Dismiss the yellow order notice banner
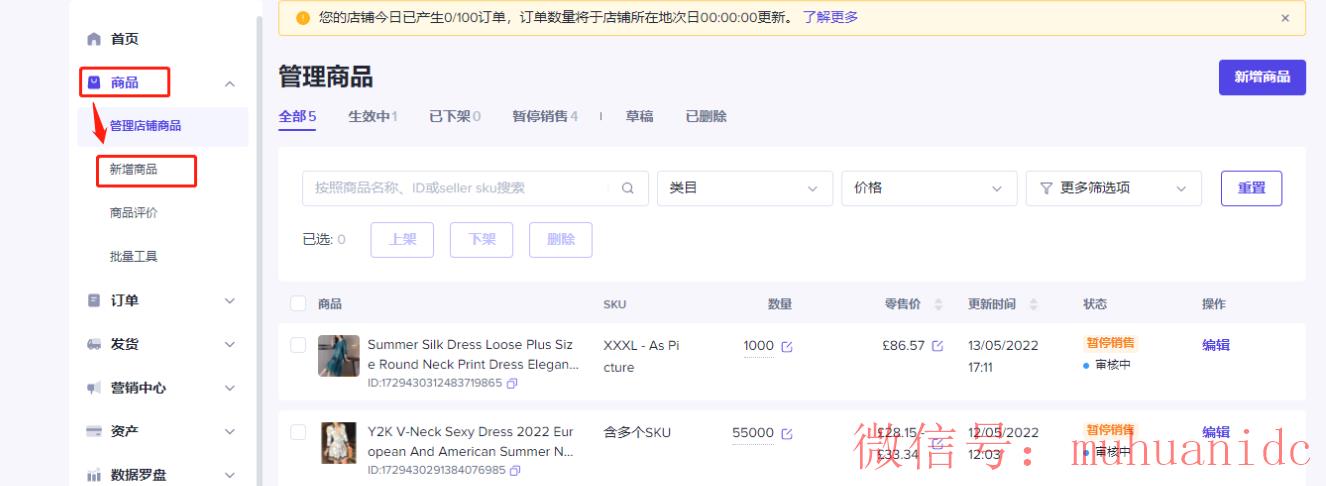This screenshot has width=1326, height=486. pyautogui.click(x=1285, y=18)
